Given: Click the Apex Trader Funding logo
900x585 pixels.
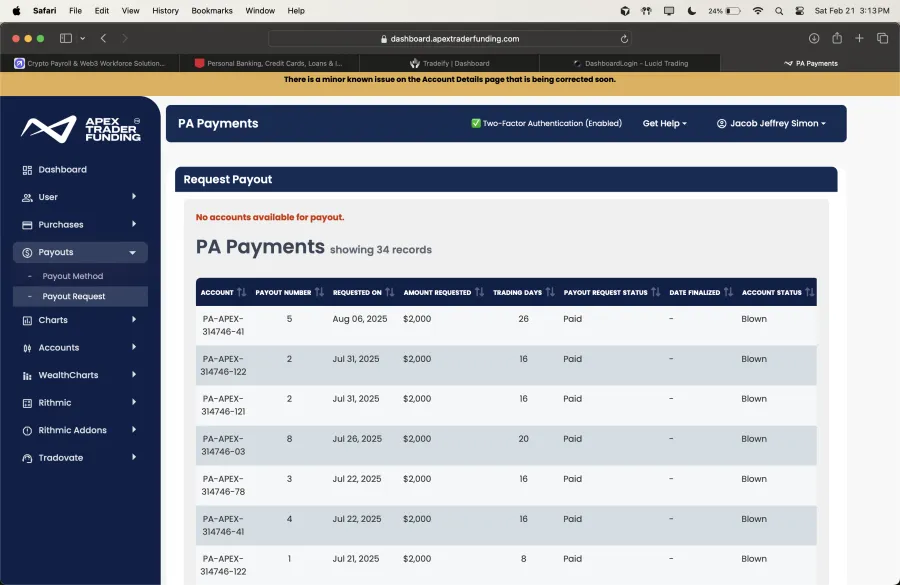Looking at the screenshot, I should (80, 129).
